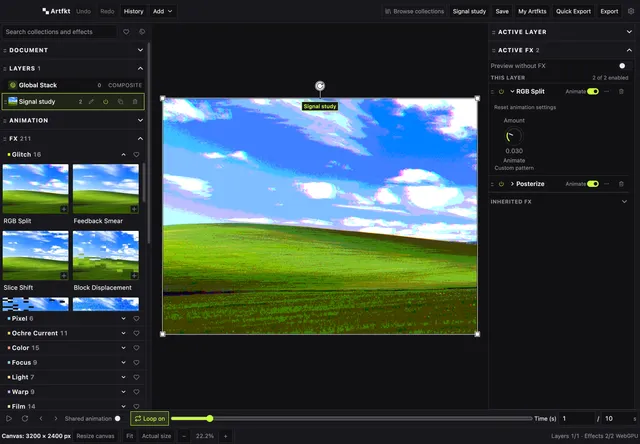The height and width of the screenshot is (444, 640).
Task: Collapse the Layers section
Action: point(140,68)
